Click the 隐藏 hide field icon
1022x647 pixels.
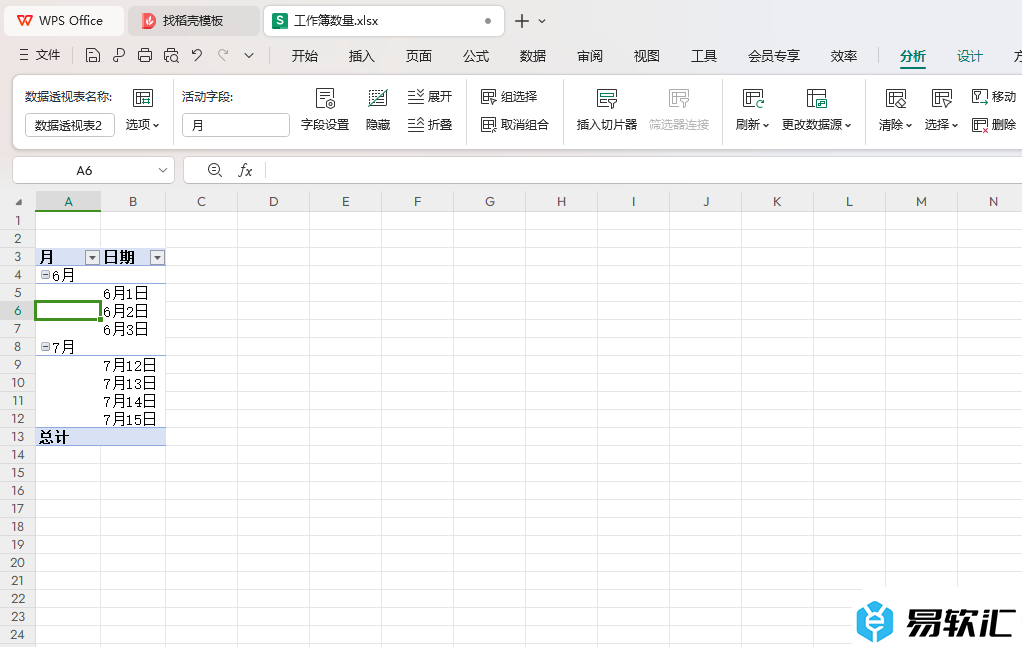pyautogui.click(x=378, y=109)
